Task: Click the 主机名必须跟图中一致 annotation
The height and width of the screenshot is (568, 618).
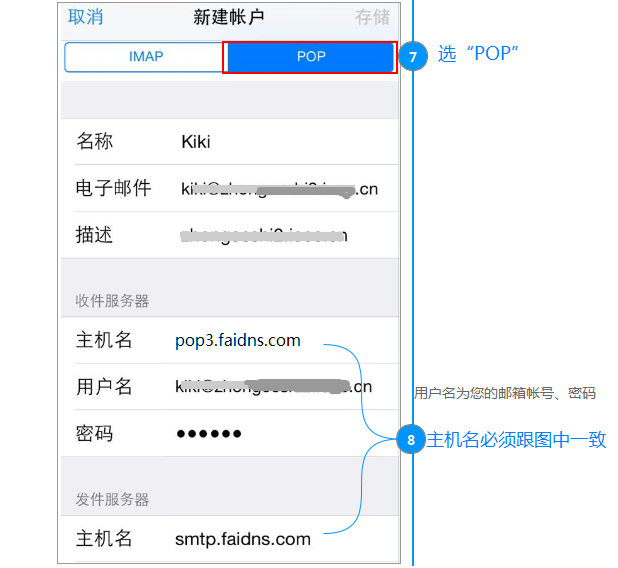Action: pyautogui.click(x=516, y=440)
